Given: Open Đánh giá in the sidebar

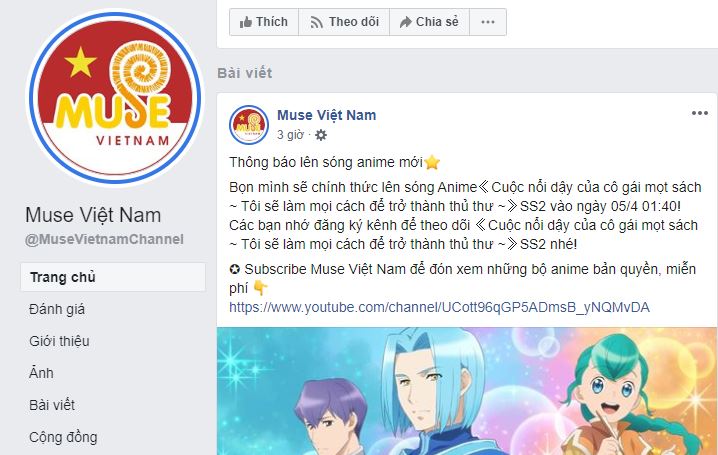Looking at the screenshot, I should pos(57,309).
